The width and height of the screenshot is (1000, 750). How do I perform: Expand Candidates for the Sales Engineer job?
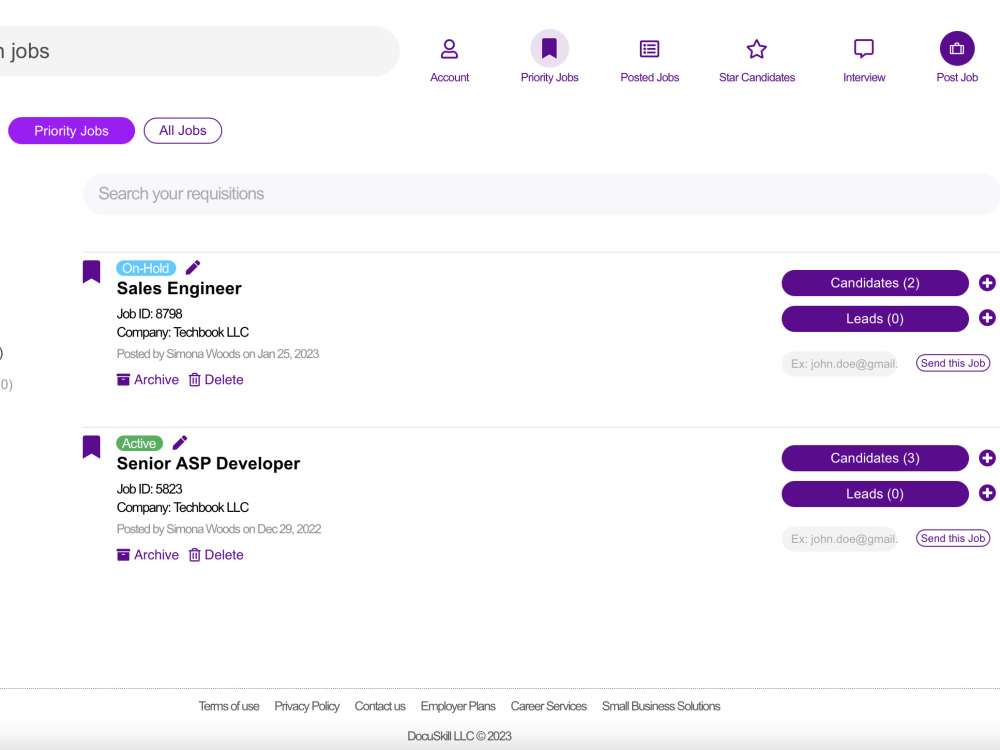(875, 283)
